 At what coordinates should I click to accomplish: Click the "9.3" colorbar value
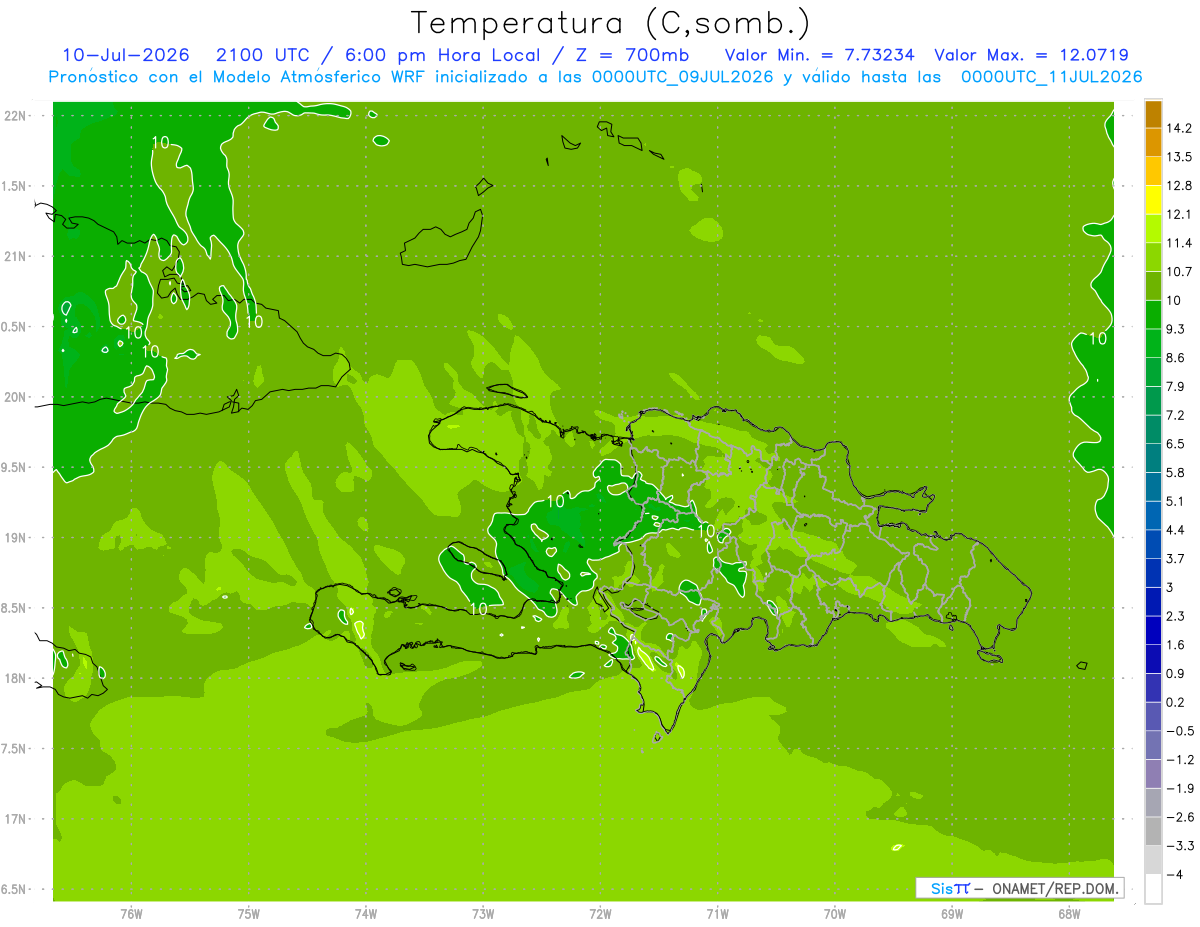click(1175, 329)
